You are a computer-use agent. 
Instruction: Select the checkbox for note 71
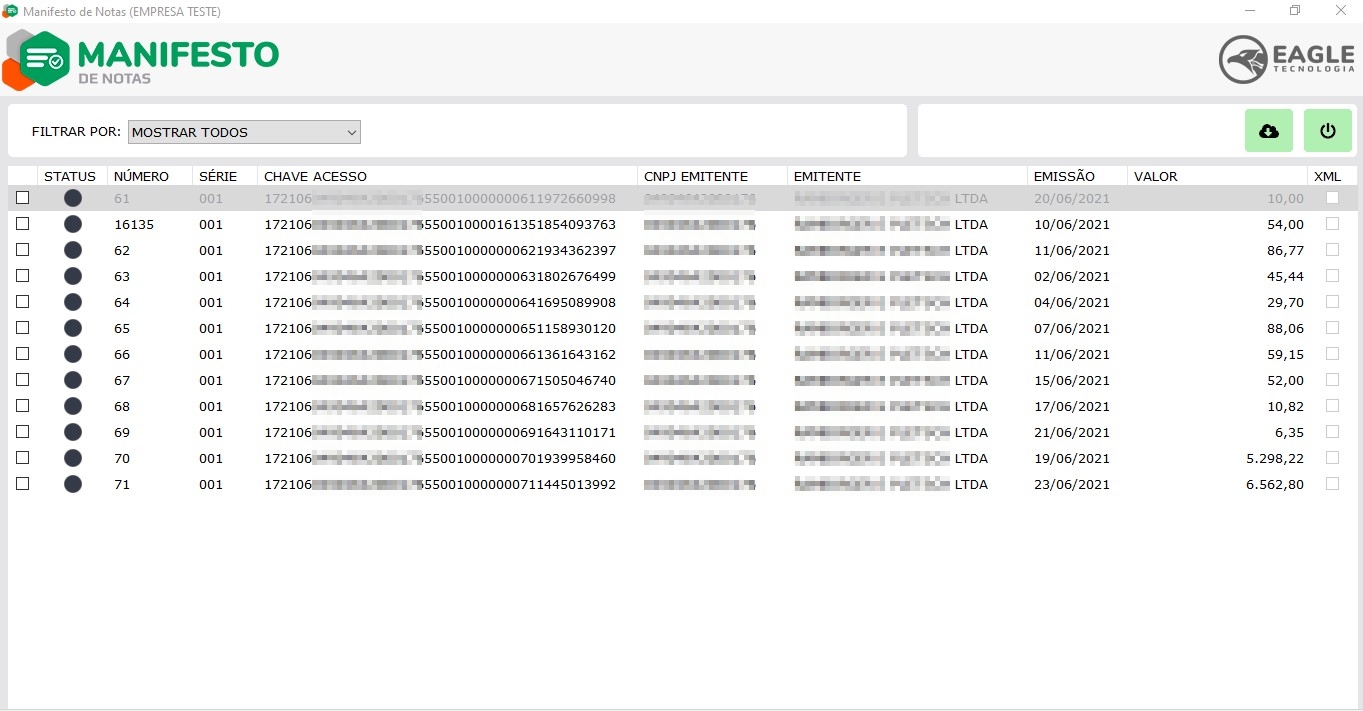click(22, 484)
